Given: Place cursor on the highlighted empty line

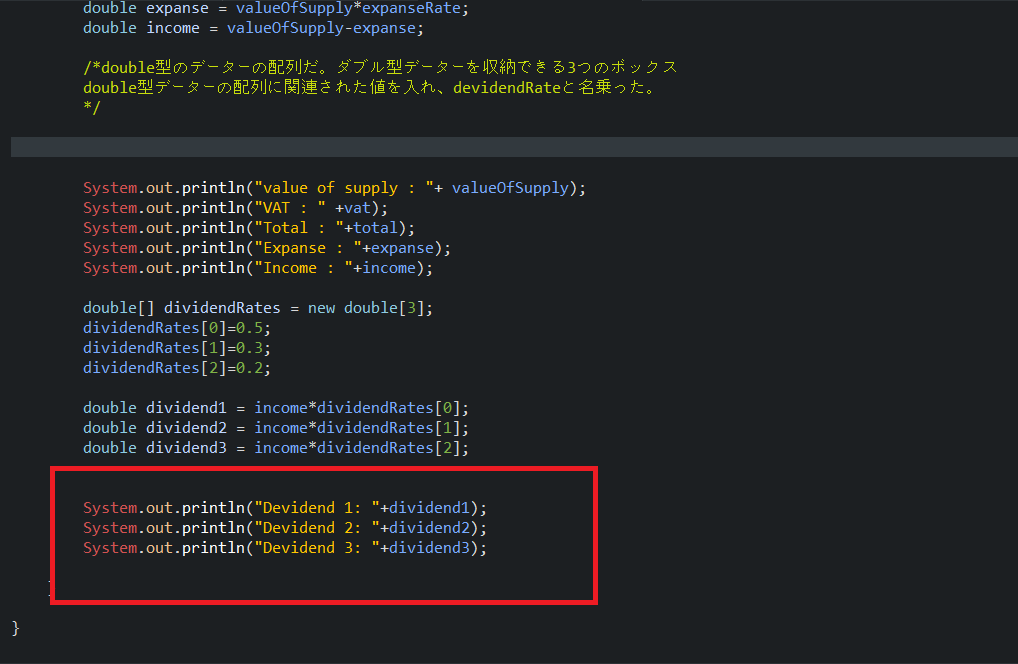Looking at the screenshot, I should click(514, 147).
